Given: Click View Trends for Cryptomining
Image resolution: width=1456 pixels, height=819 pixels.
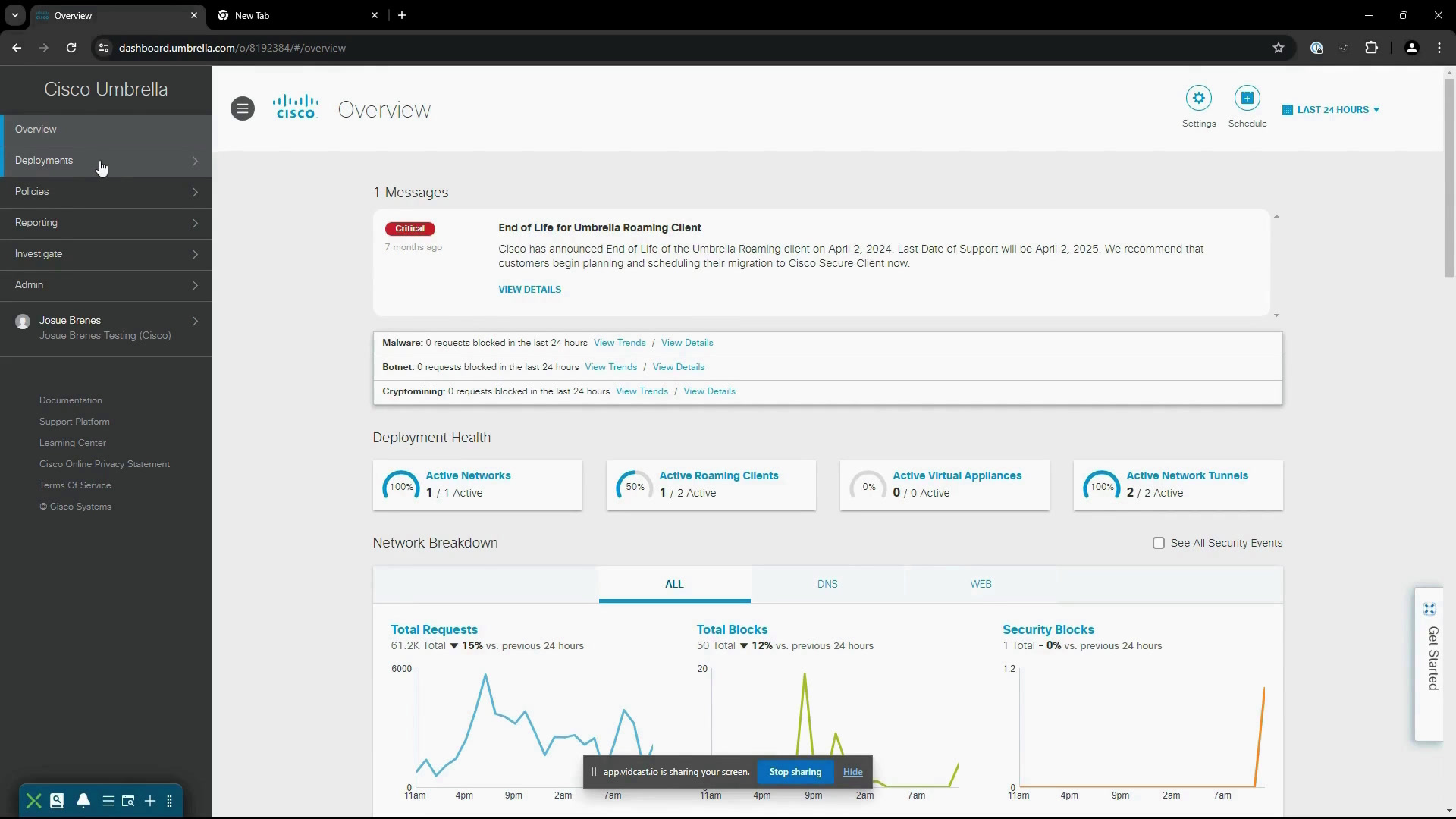Looking at the screenshot, I should 642,391.
